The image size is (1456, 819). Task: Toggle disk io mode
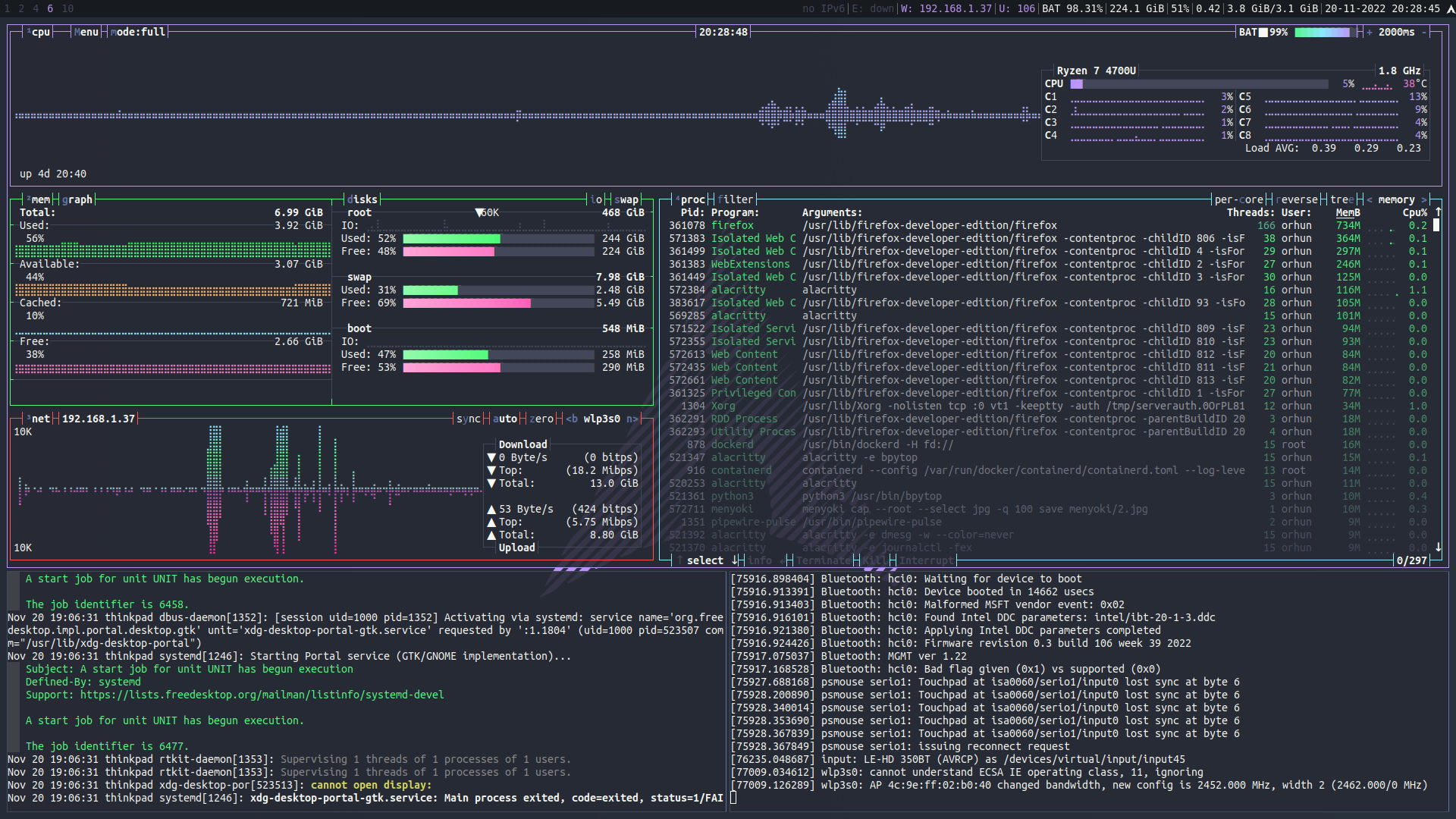coord(596,199)
